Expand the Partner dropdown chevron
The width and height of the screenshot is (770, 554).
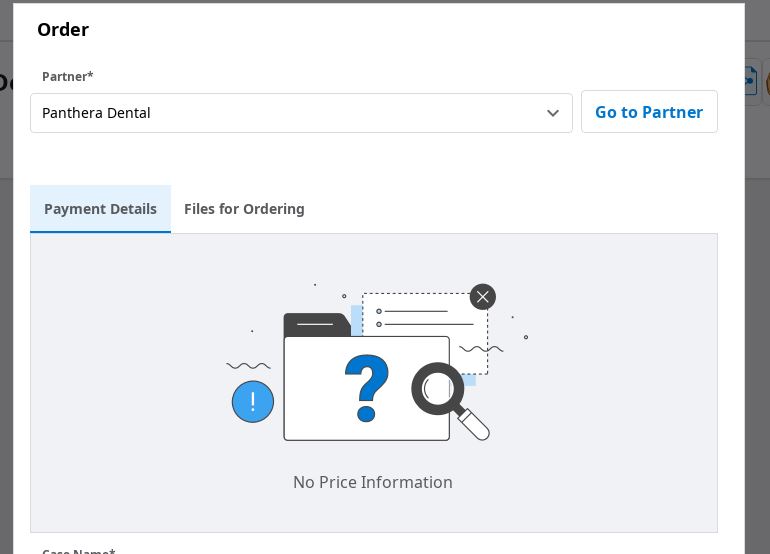553,113
